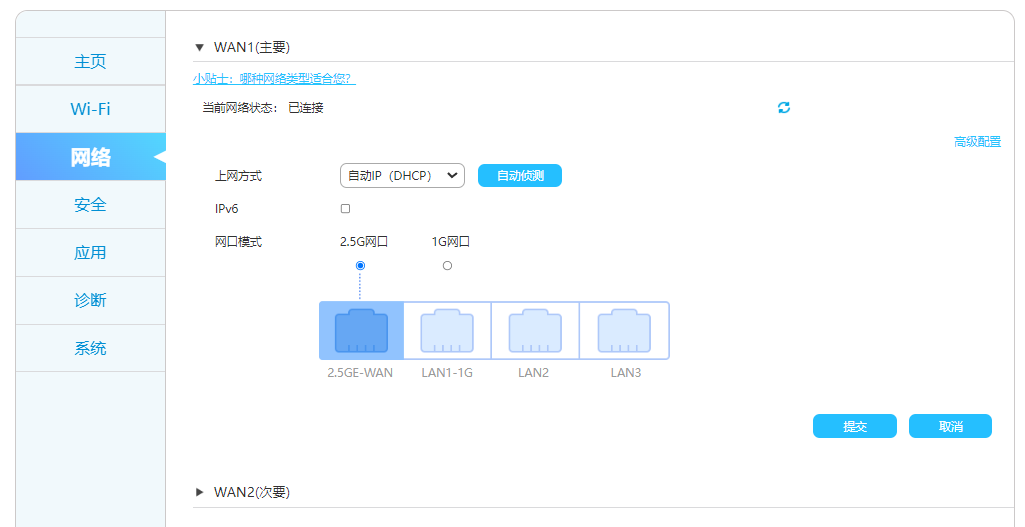Click the 提交 button

tap(854, 426)
